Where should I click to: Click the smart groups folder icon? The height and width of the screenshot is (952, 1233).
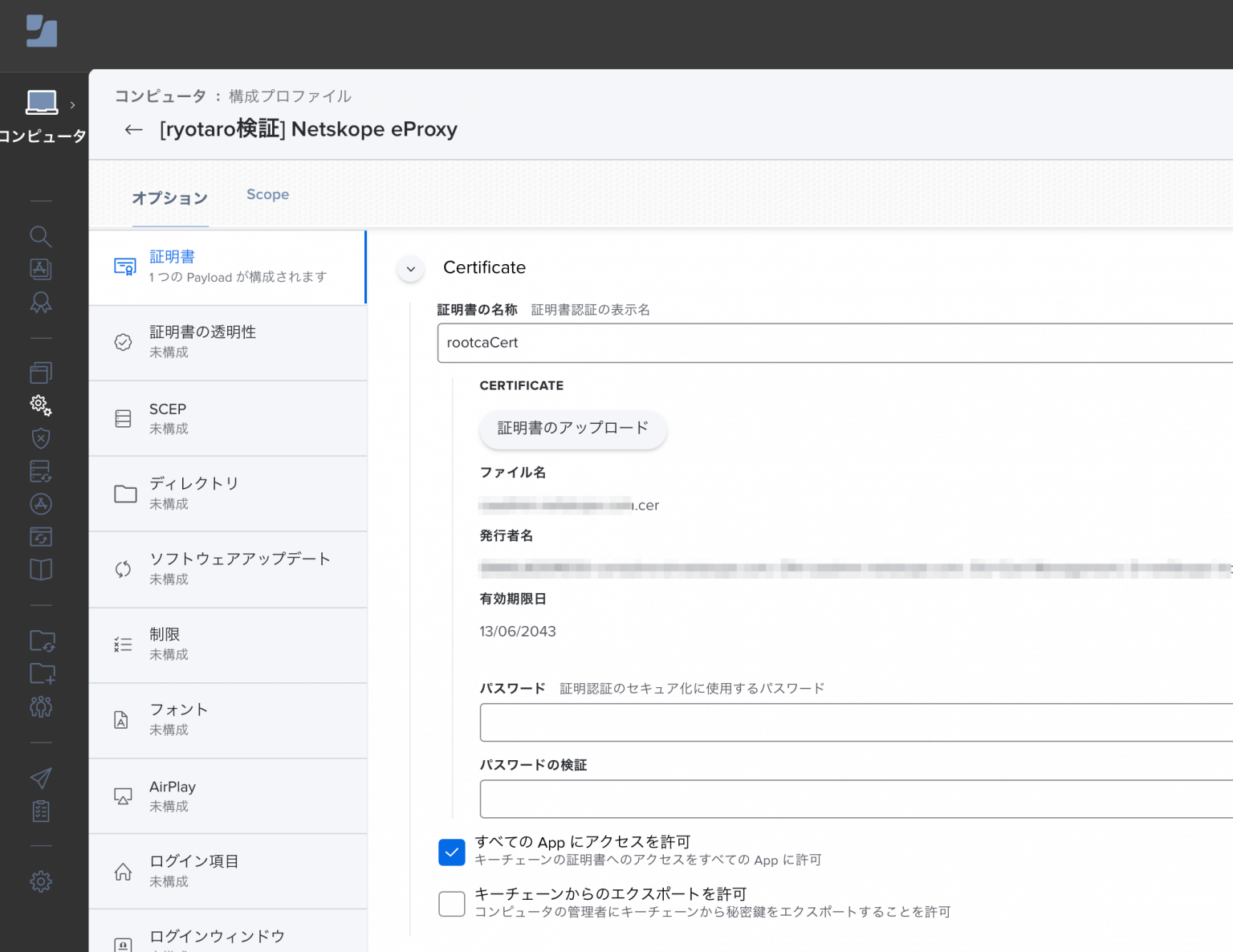[x=40, y=640]
